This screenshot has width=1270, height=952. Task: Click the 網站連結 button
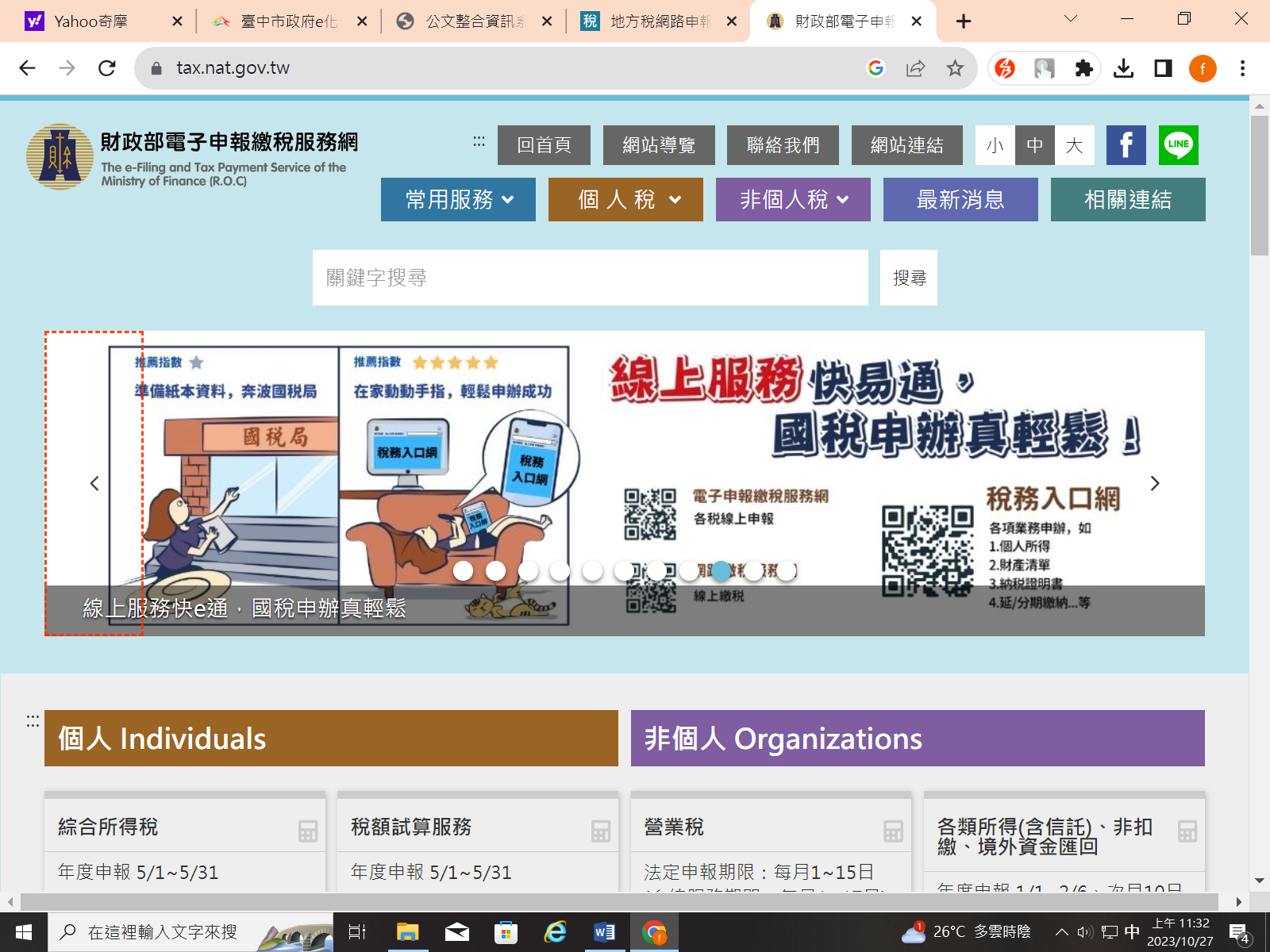point(907,145)
